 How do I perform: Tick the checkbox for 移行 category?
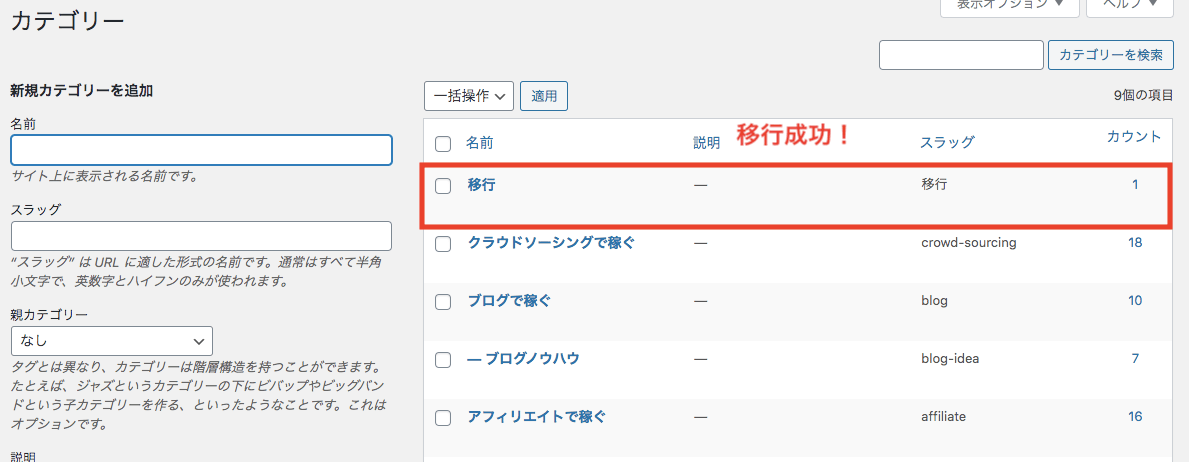click(x=443, y=185)
